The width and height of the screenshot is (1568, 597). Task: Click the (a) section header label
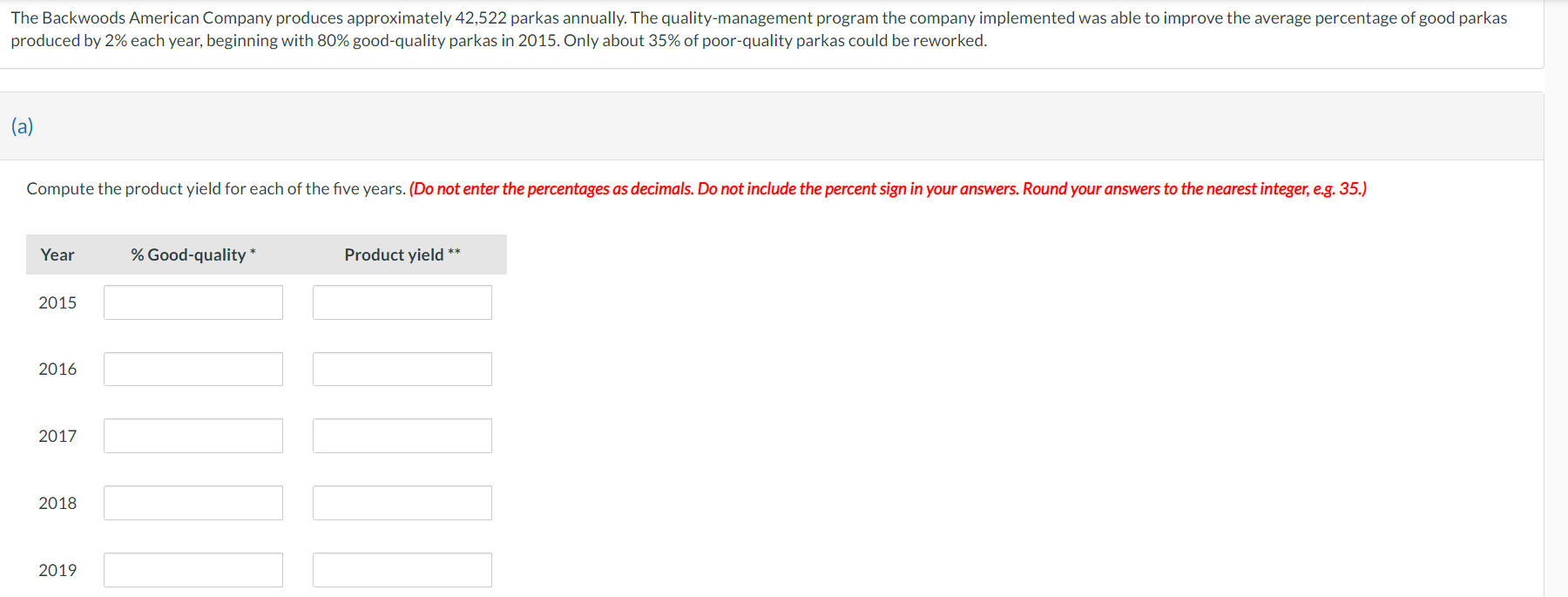(23, 126)
